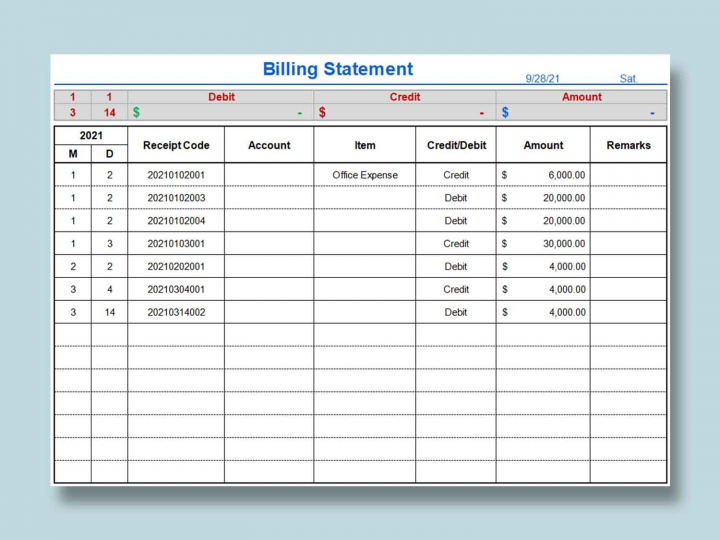Viewport: 720px width, 540px height.
Task: Click the Account column header
Action: pos(269,145)
